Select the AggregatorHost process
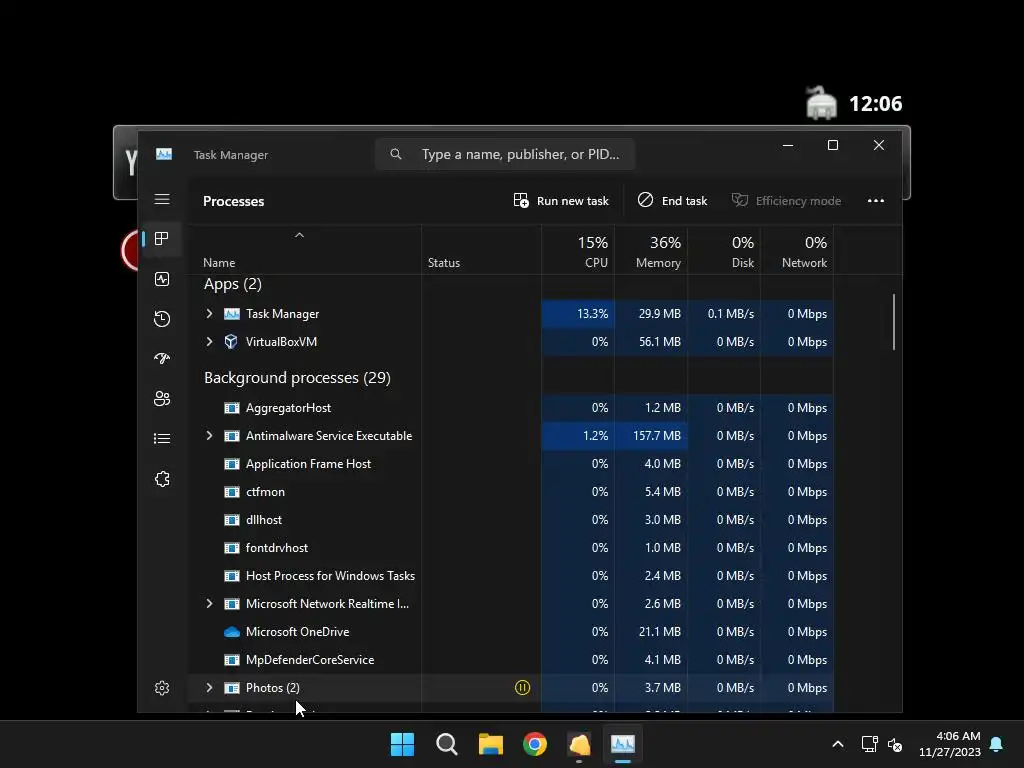Screen dimensions: 1024x768 (511, 408)
